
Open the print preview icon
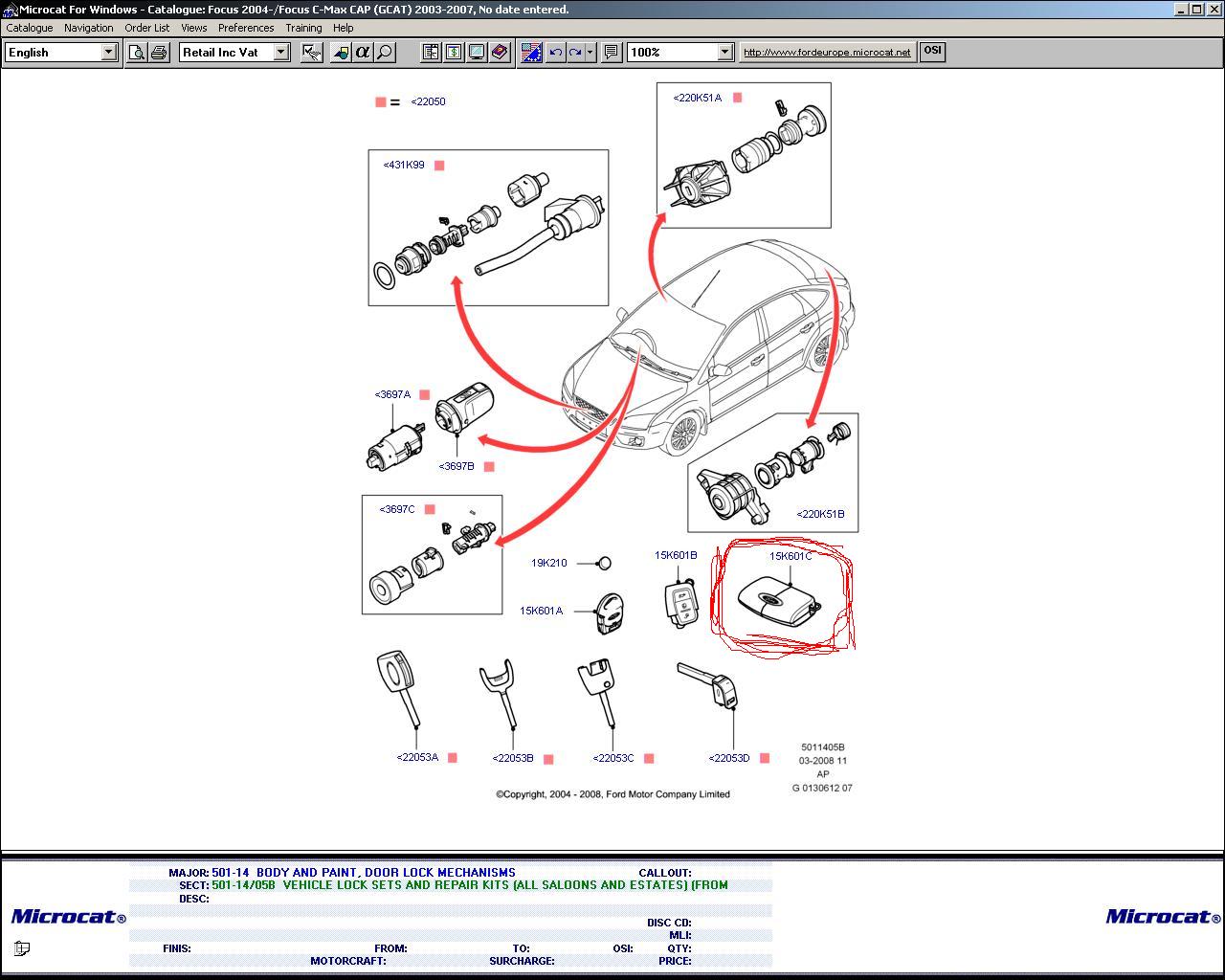pos(137,53)
